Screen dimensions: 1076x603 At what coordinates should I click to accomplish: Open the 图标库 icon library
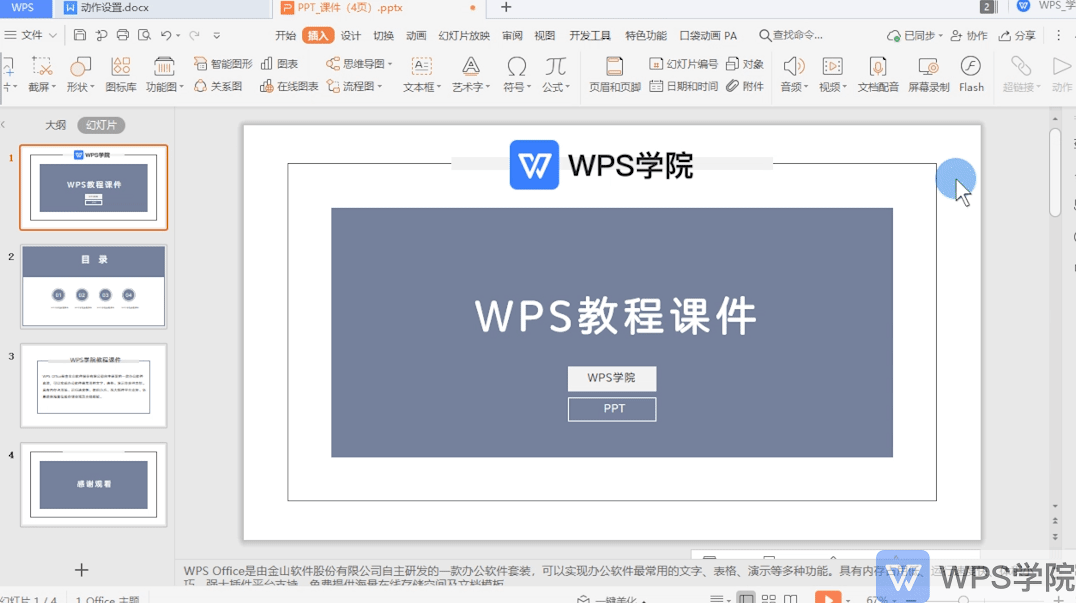click(121, 74)
